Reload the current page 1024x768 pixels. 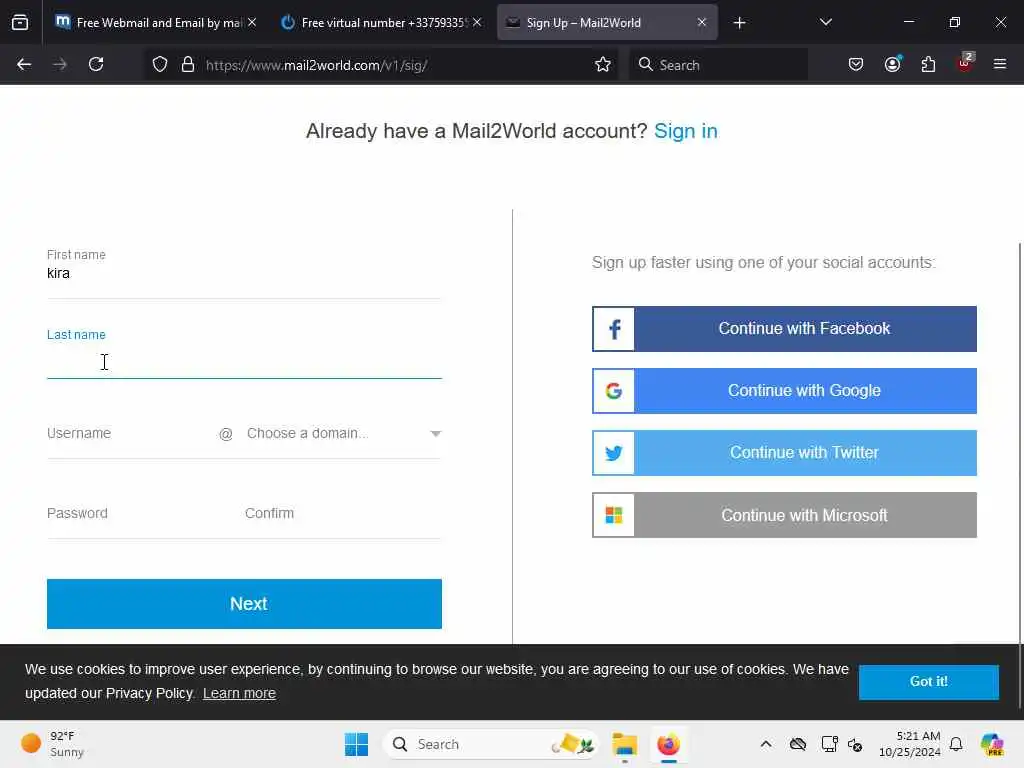tap(96, 64)
